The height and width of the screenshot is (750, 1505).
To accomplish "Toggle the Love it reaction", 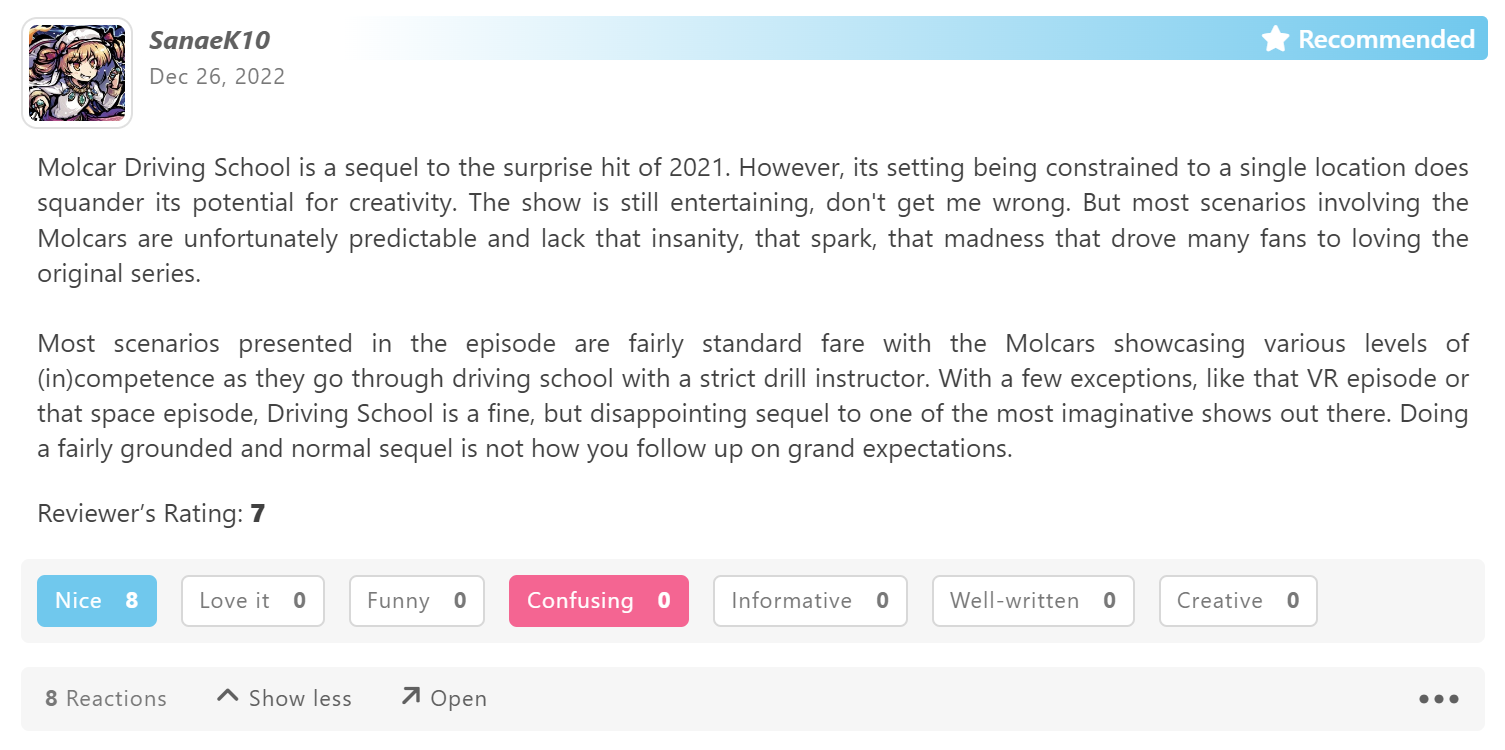I will [252, 601].
